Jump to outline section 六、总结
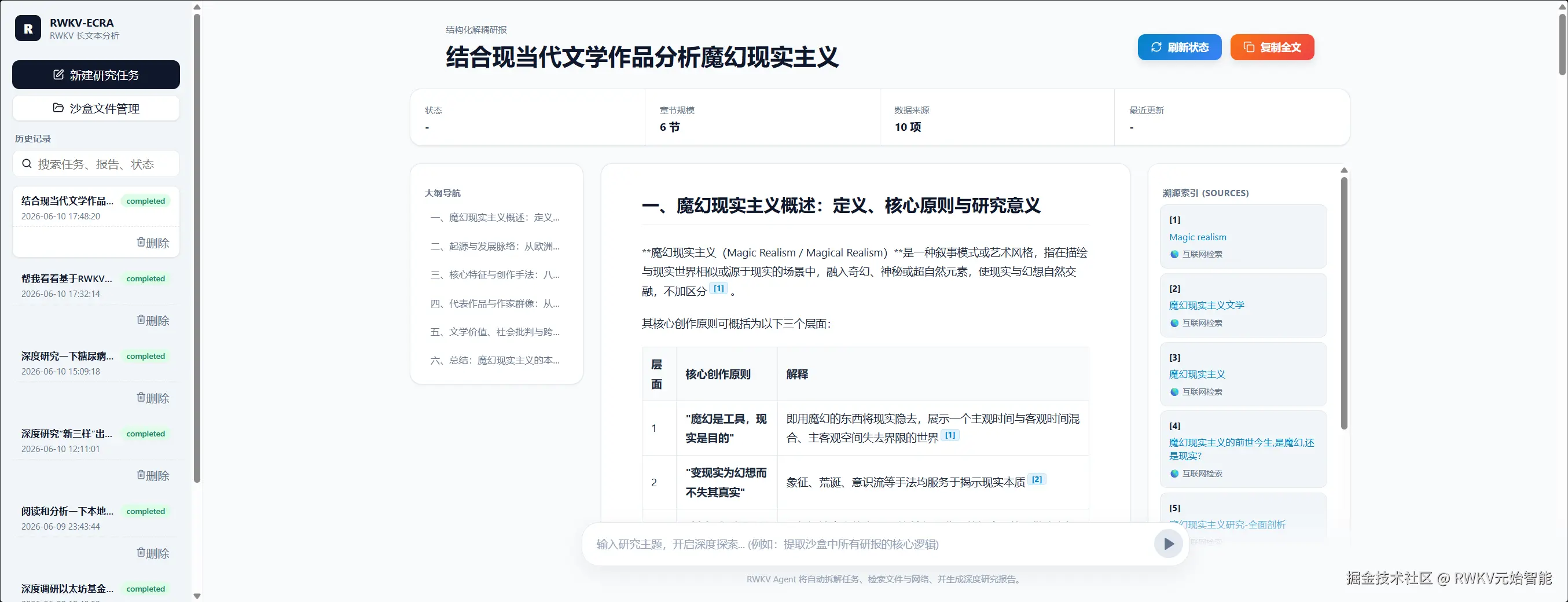Viewport: 1568px width, 602px height. pos(495,361)
